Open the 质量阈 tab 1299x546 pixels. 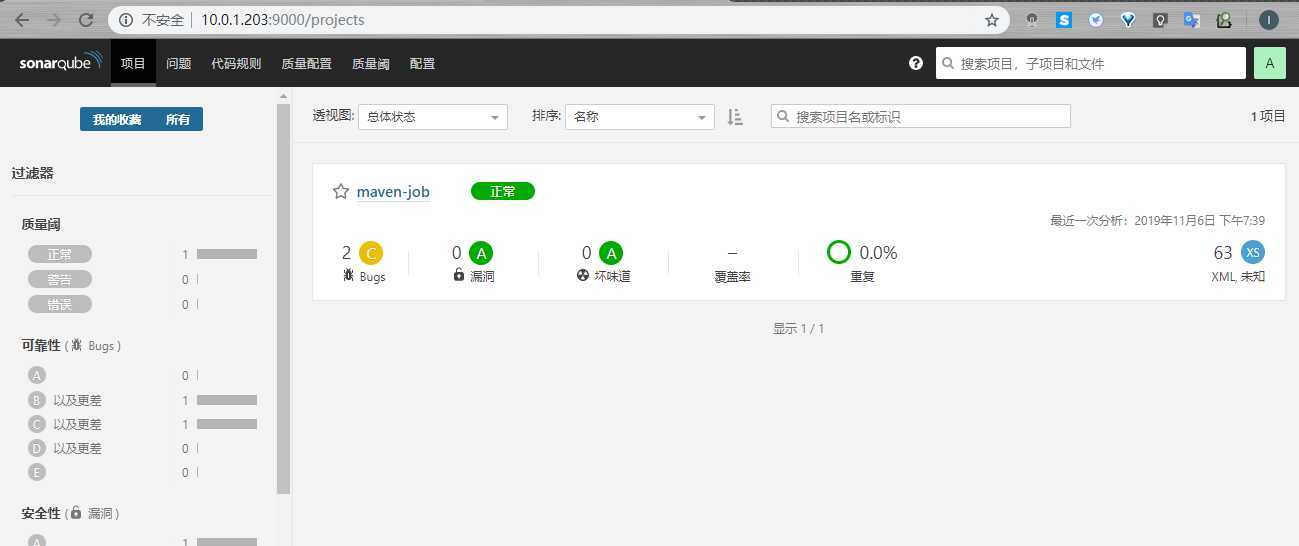(x=371, y=63)
